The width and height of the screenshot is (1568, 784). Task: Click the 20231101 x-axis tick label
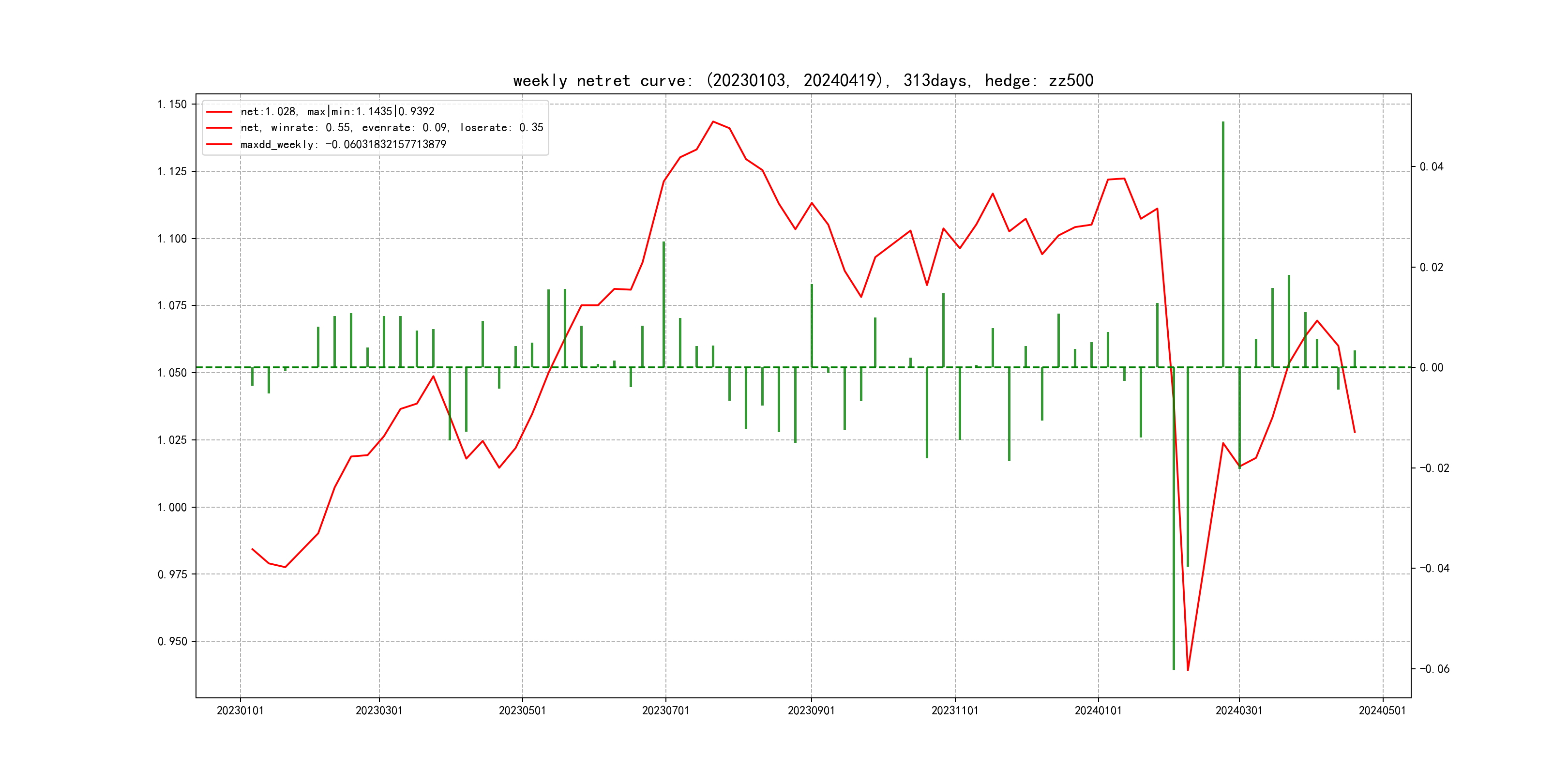tap(954, 710)
